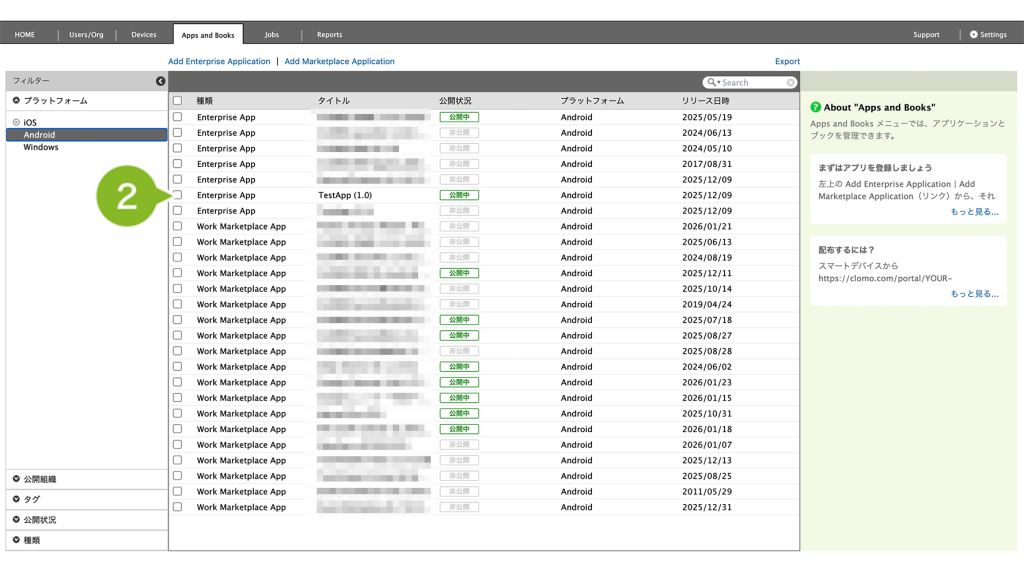Screen dimensions: 1024x576
Task: Click the iOS expand circle icon
Action: (16, 122)
